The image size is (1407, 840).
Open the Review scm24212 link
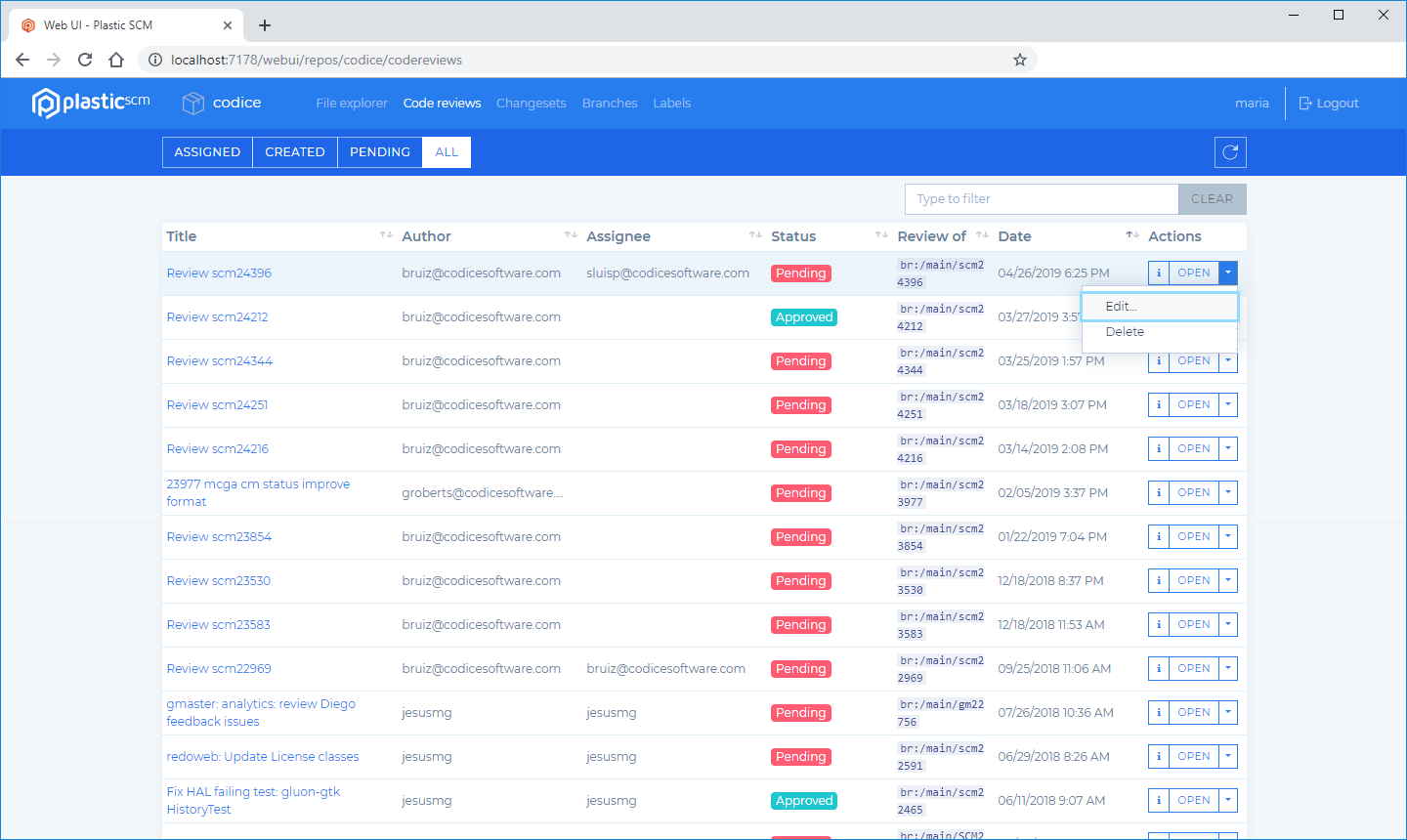click(217, 317)
